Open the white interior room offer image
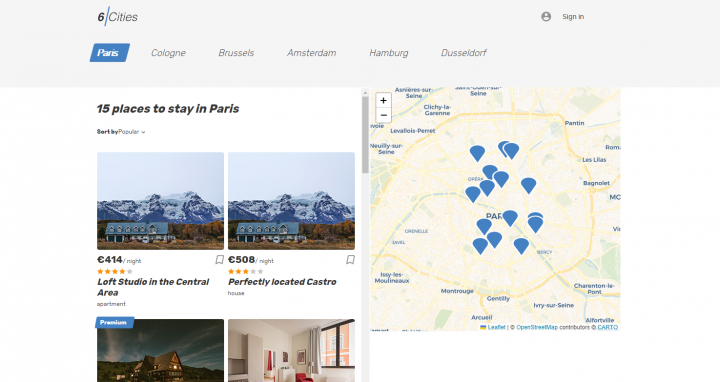The height and width of the screenshot is (382, 720). tap(292, 351)
